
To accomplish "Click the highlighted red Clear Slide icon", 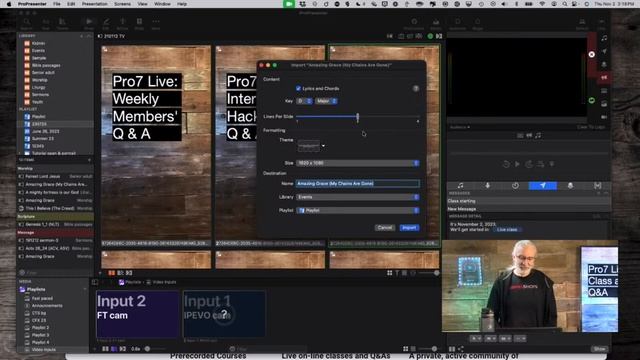I will point(604,78).
